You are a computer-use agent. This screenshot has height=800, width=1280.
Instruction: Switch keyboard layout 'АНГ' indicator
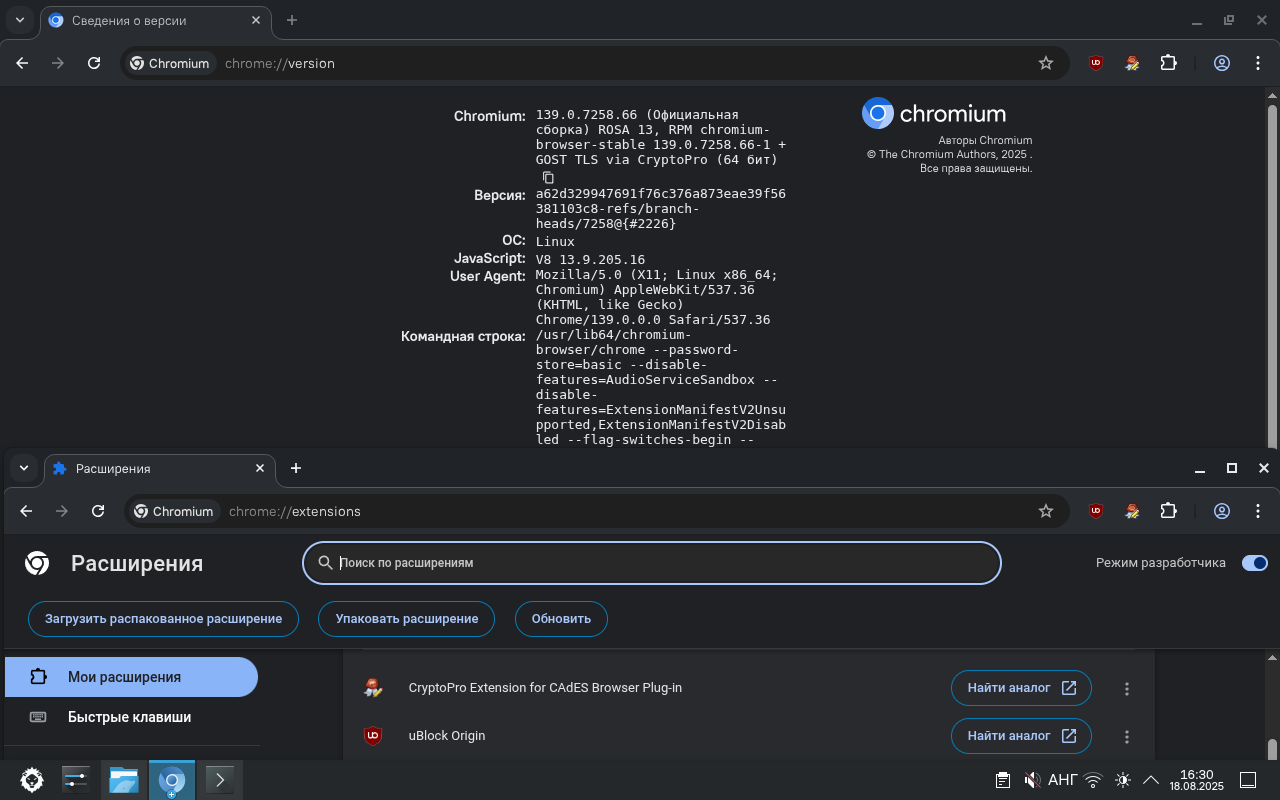[x=1062, y=780]
